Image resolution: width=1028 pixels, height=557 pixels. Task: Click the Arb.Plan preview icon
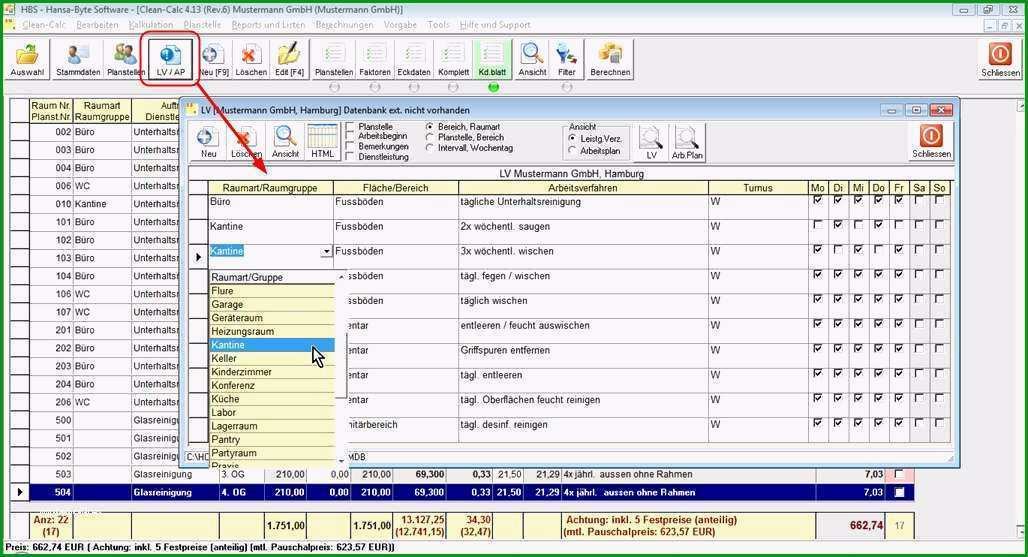click(x=686, y=143)
